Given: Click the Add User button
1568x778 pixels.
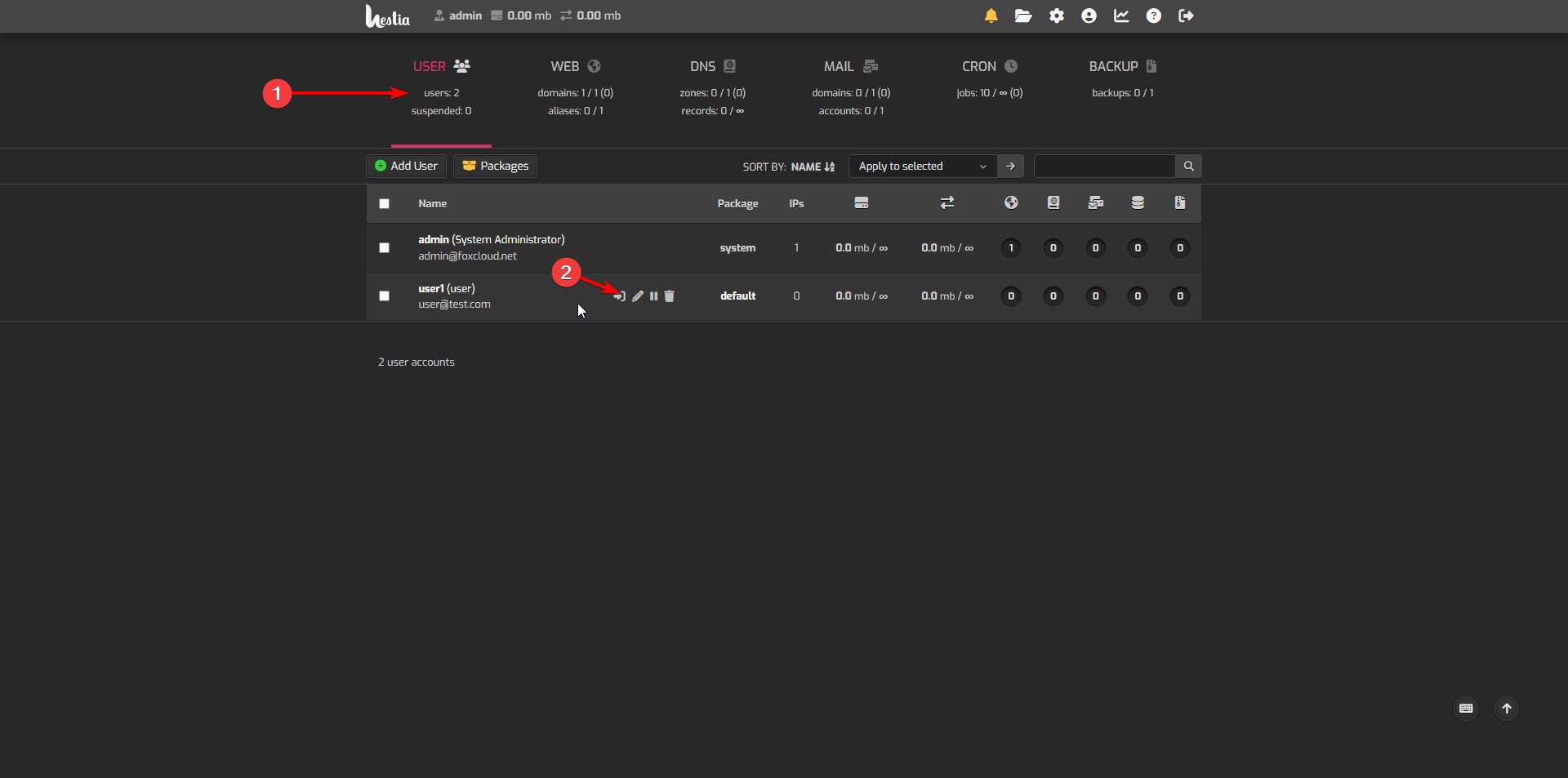Looking at the screenshot, I should tap(406, 167).
